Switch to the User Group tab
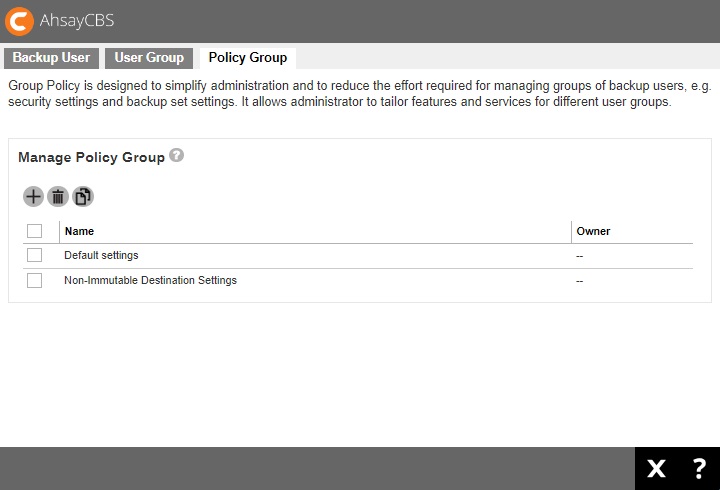 (x=149, y=58)
